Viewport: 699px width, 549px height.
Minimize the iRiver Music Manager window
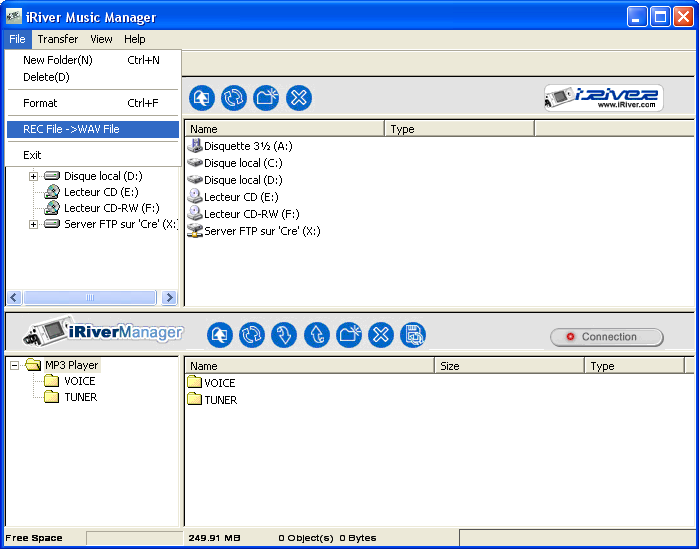coord(637,17)
